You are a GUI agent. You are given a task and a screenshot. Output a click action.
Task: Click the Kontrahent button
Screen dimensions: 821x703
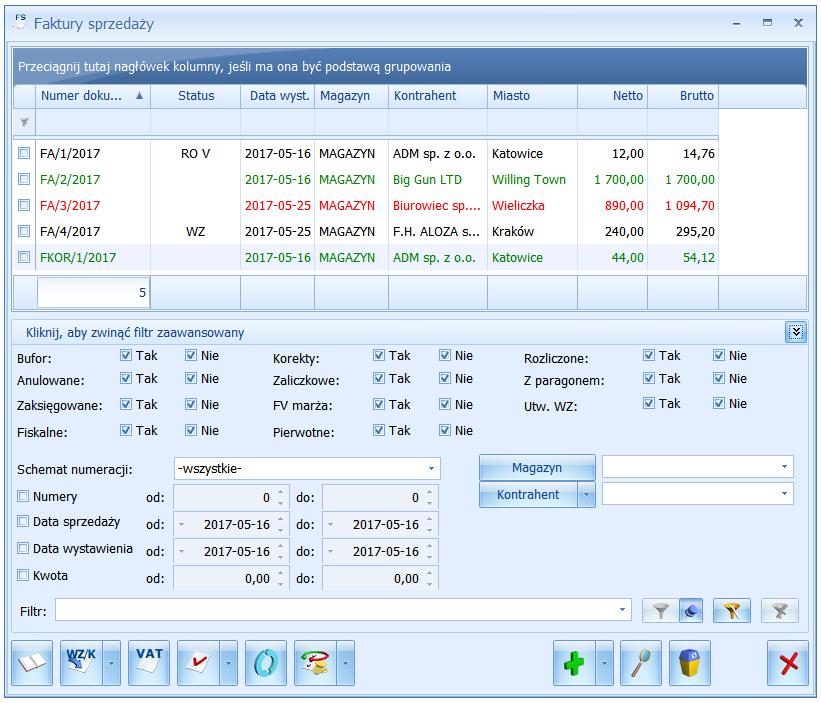[x=528, y=495]
